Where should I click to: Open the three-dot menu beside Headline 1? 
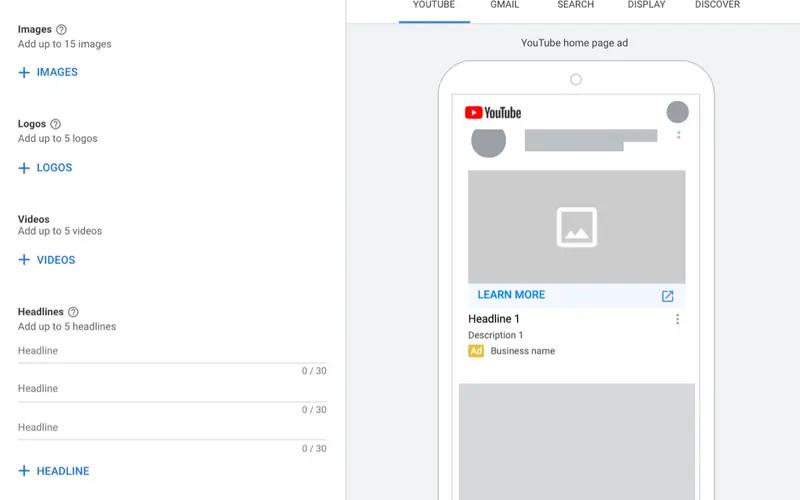(x=678, y=319)
